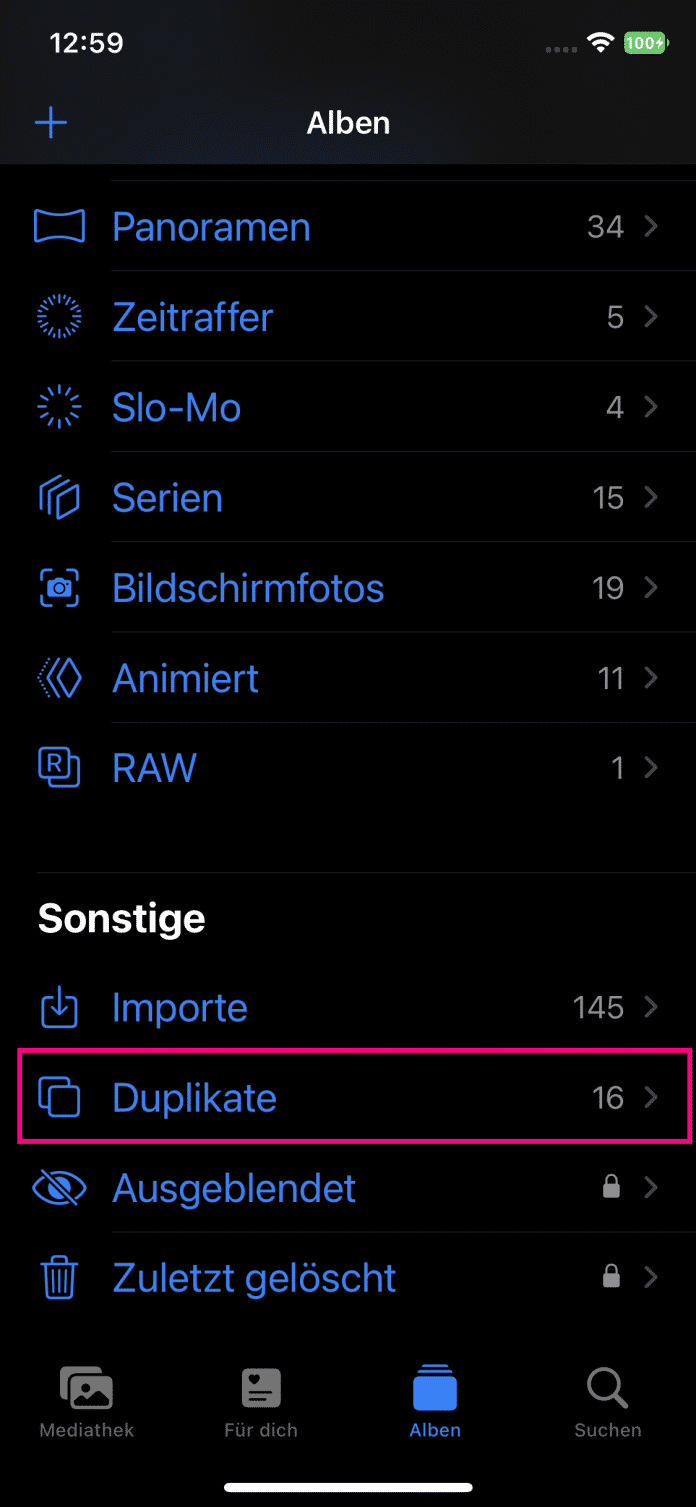Viewport: 696px width, 1507px height.
Task: Tap the plus icon to add album
Action: pos(51,123)
